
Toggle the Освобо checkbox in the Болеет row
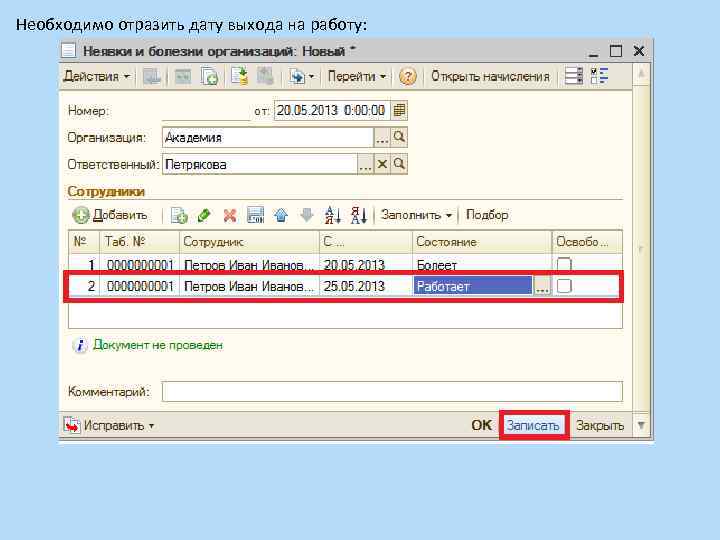coord(564,264)
